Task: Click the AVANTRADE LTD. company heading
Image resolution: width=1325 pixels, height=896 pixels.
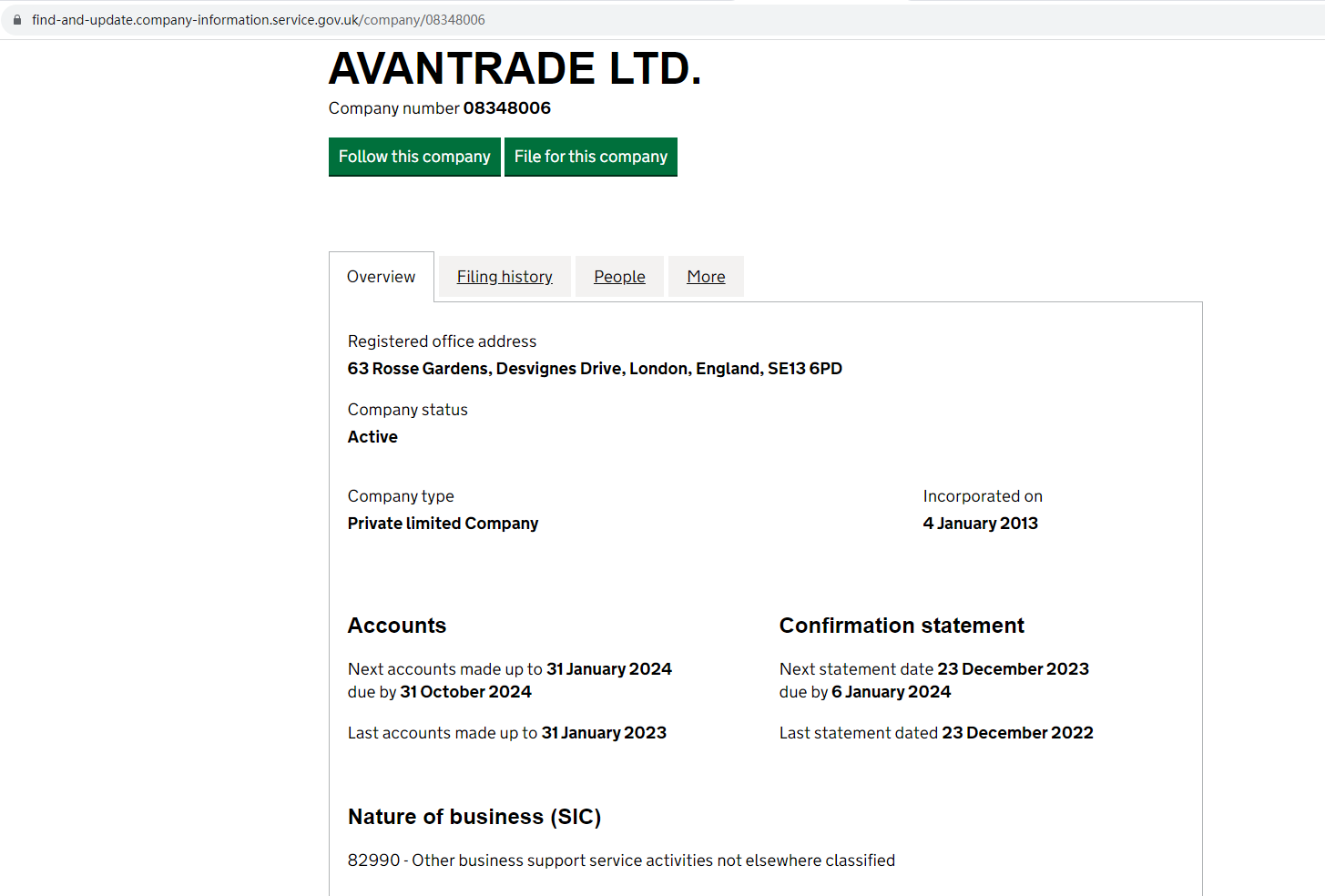Action: tap(515, 69)
